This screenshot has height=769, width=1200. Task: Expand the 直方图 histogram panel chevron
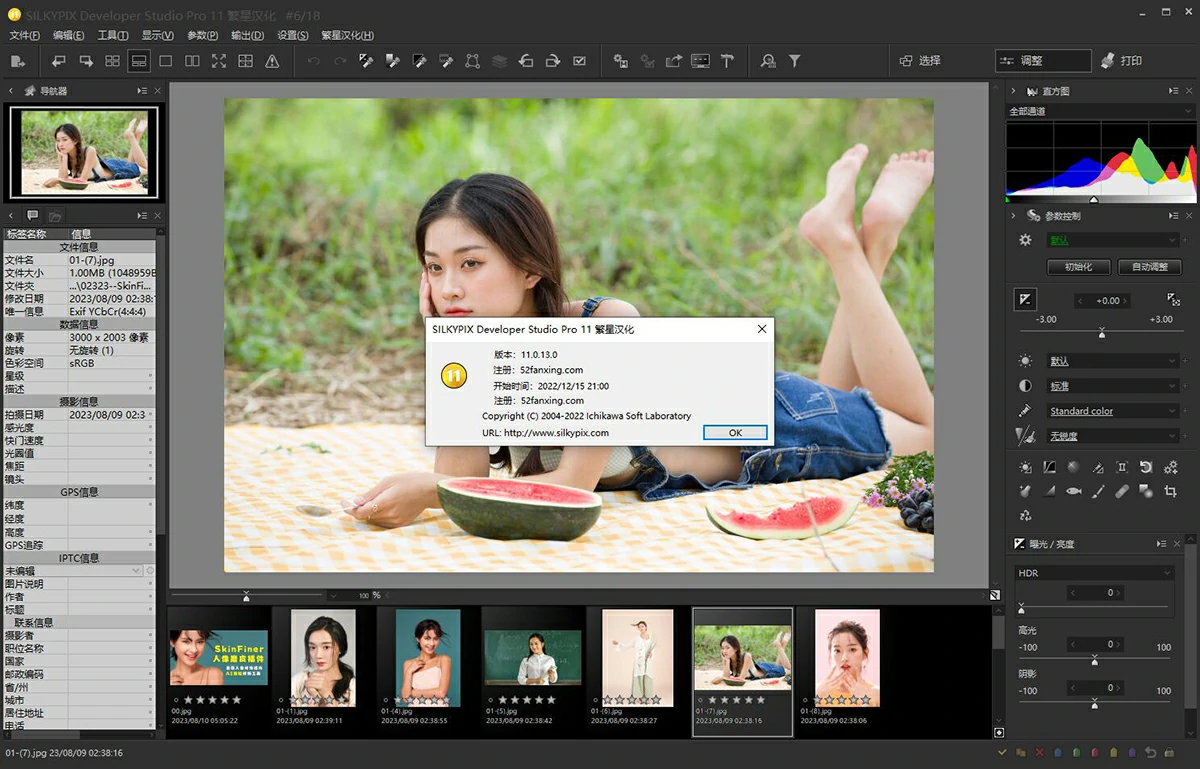[x=1012, y=91]
